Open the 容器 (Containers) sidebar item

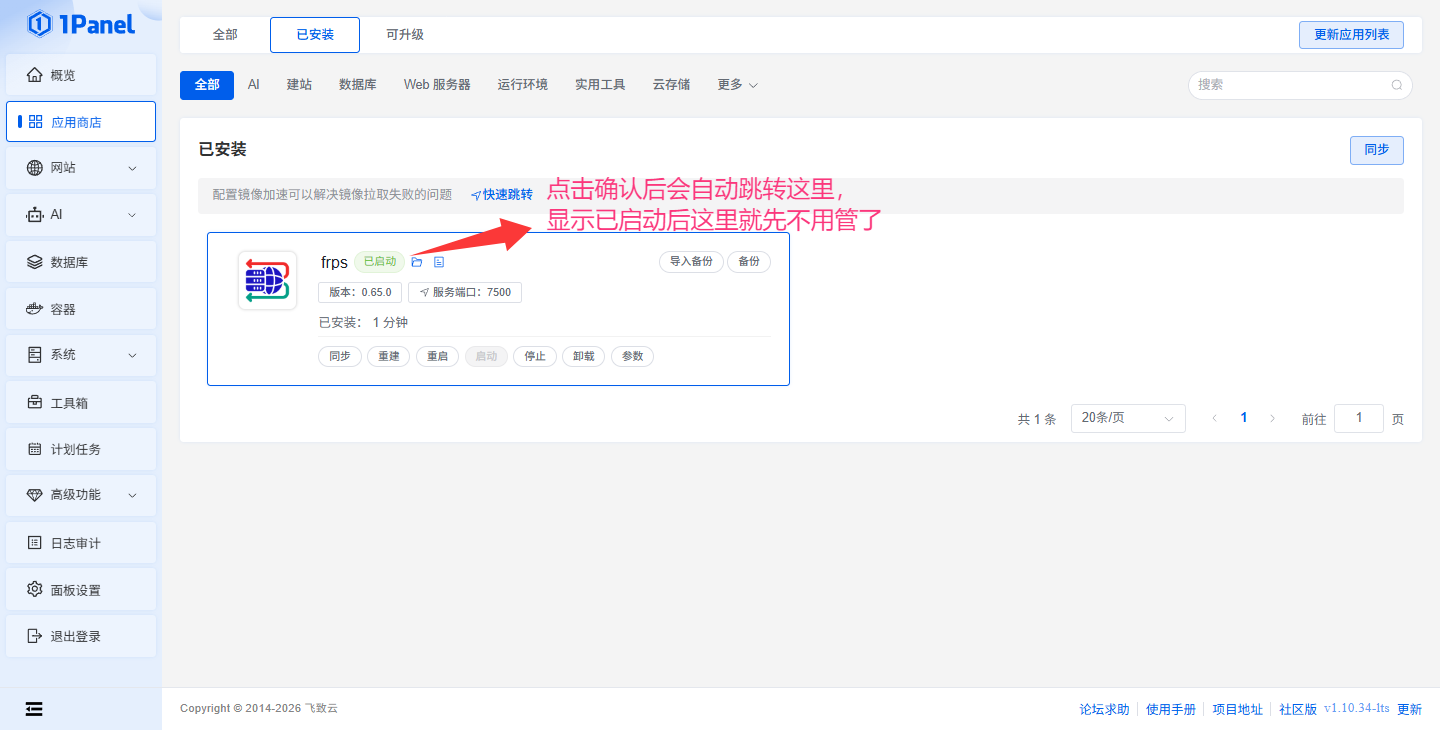(x=81, y=309)
